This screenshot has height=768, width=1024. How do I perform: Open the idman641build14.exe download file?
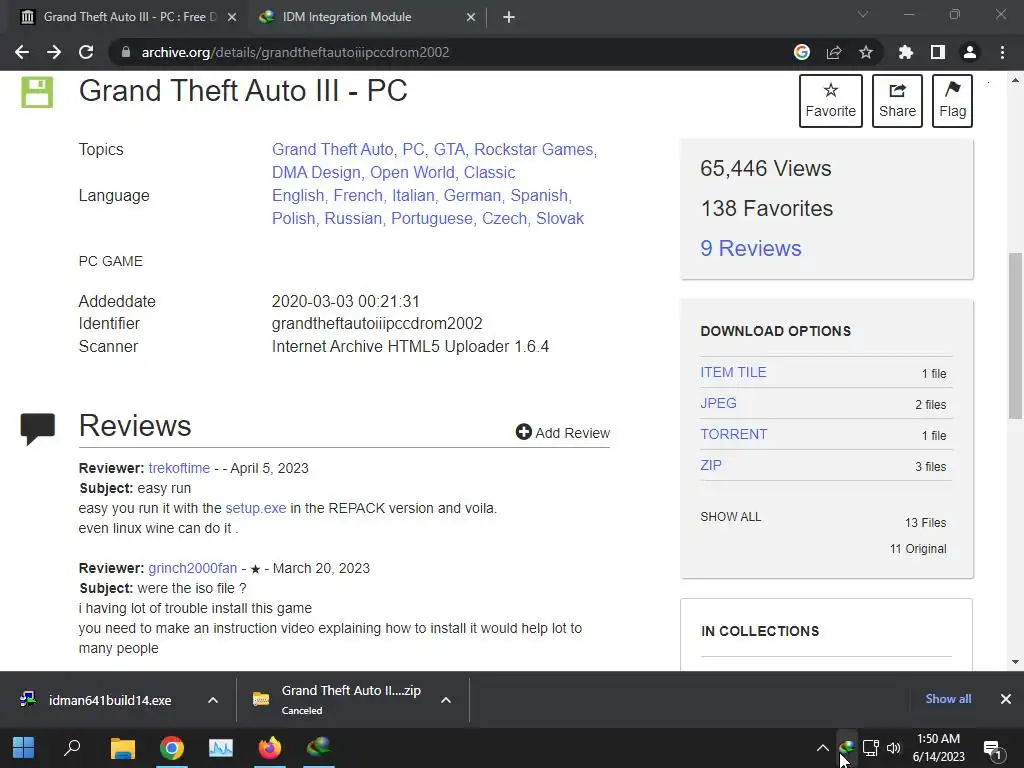(x=110, y=700)
